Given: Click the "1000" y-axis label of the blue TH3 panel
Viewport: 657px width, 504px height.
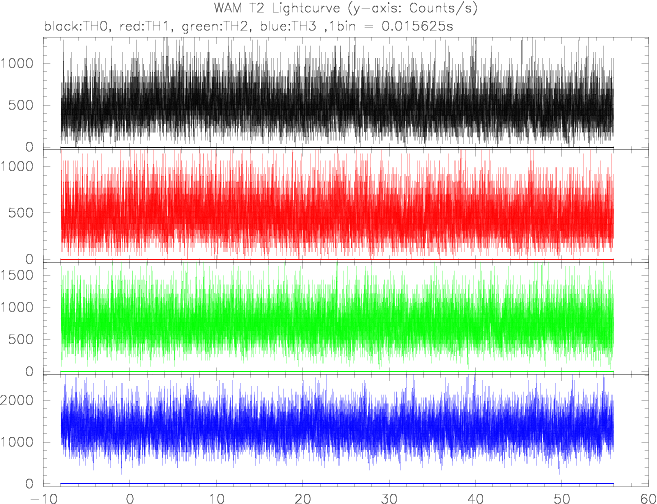Looking at the screenshot, I should (x=18, y=442).
